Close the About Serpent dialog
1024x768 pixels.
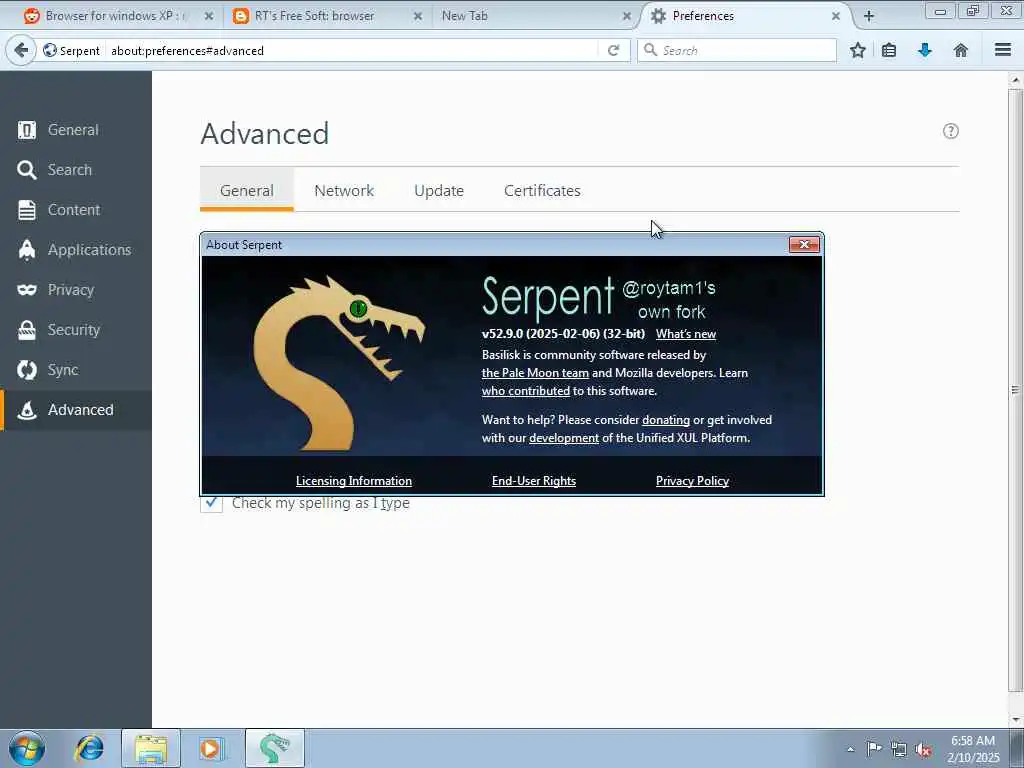[x=804, y=244]
